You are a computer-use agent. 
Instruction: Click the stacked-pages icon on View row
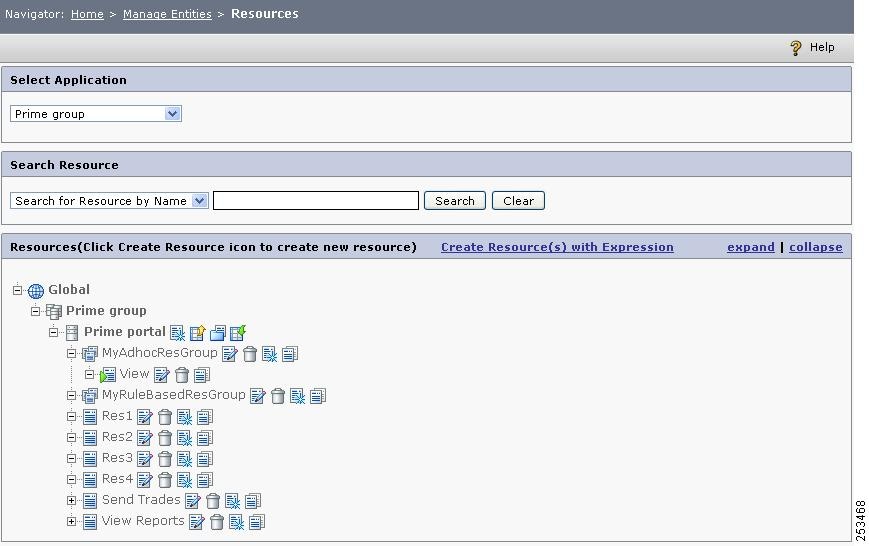tap(202, 375)
